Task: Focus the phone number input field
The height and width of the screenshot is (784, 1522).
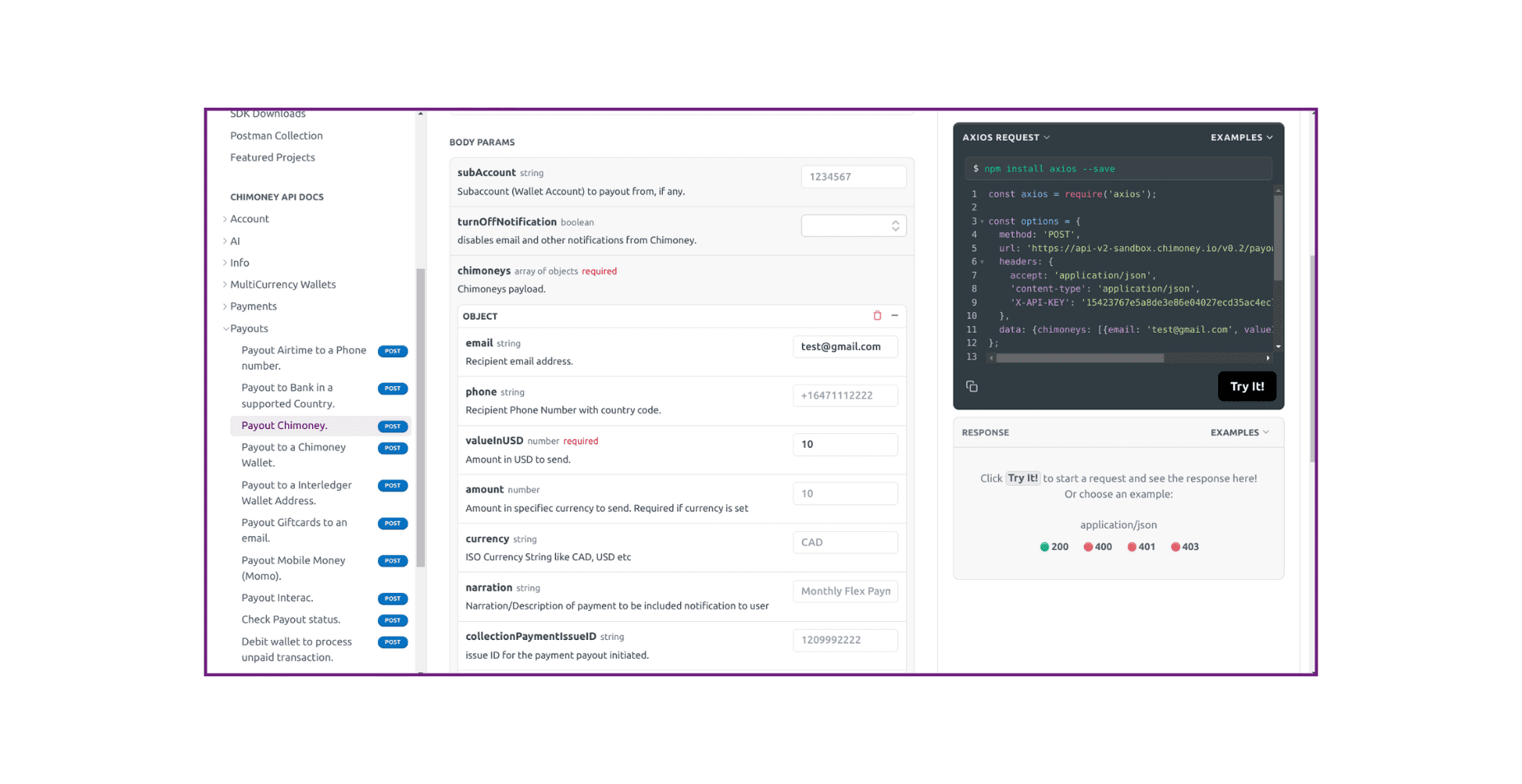Action: click(845, 395)
